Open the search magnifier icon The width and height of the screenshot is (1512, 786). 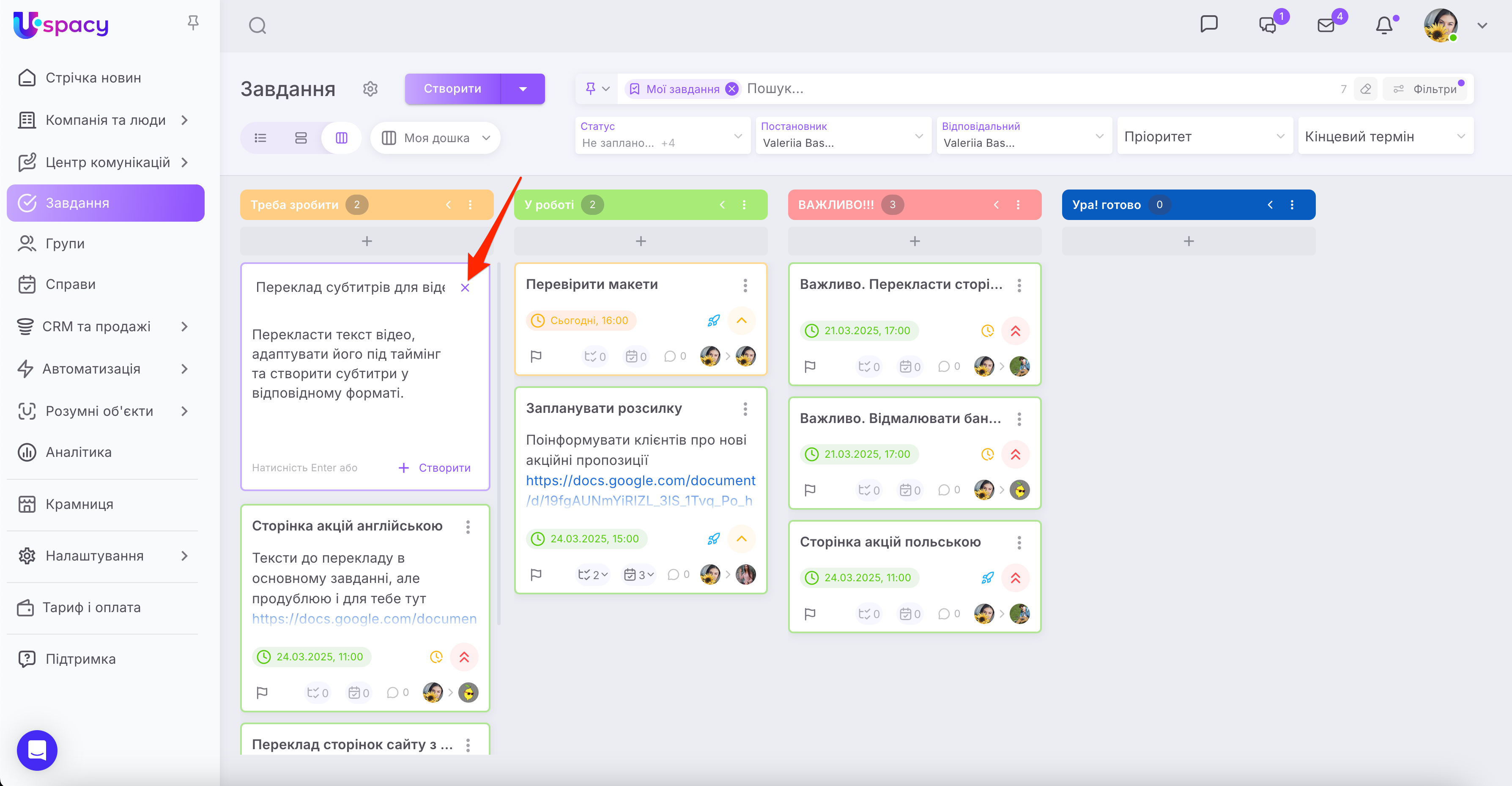tap(257, 26)
